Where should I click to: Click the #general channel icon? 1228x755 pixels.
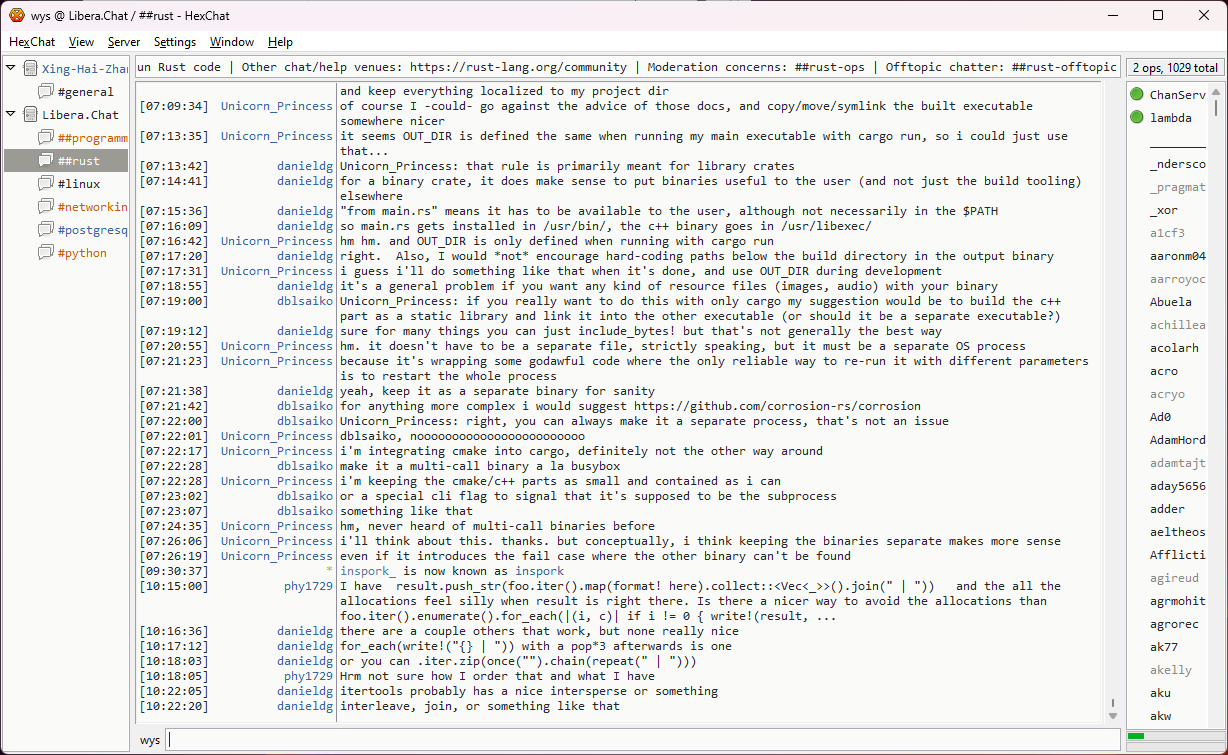click(x=46, y=92)
